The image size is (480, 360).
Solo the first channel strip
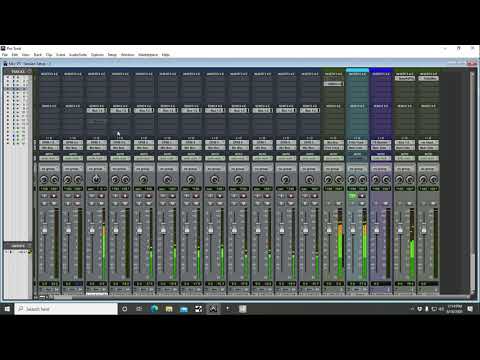[x=44, y=203]
